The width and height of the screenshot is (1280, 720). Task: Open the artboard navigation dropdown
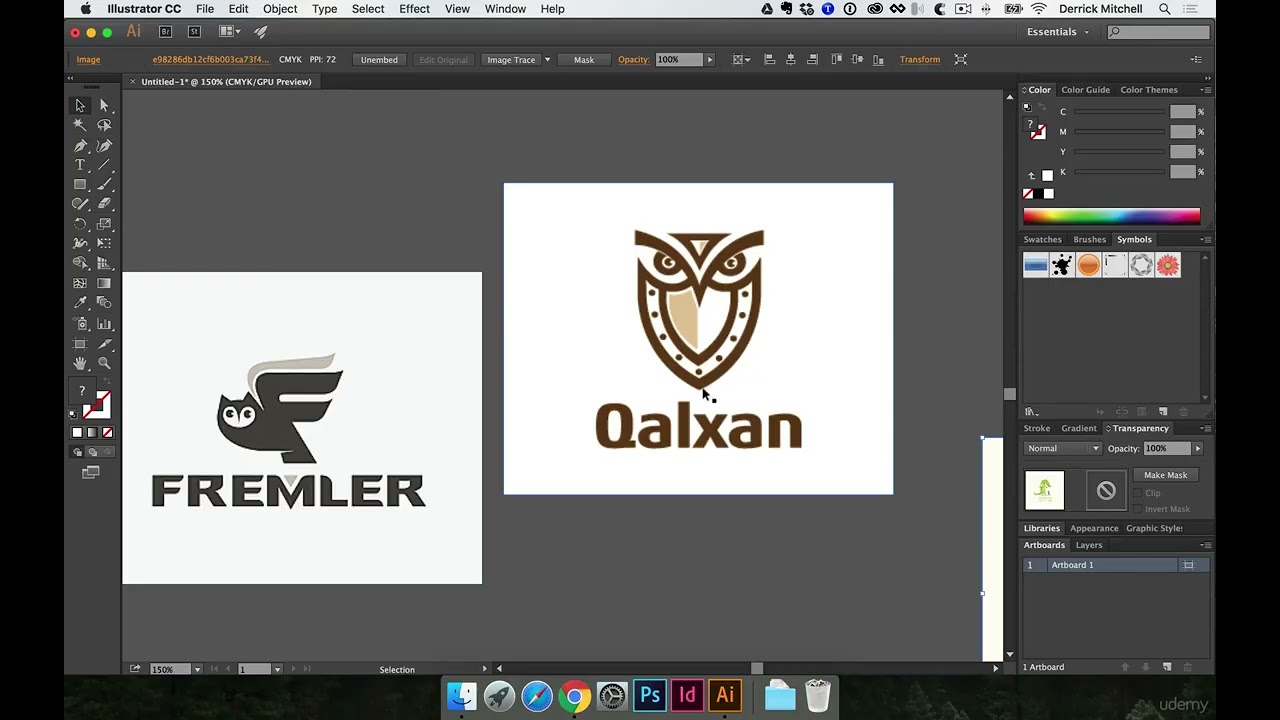pos(277,669)
